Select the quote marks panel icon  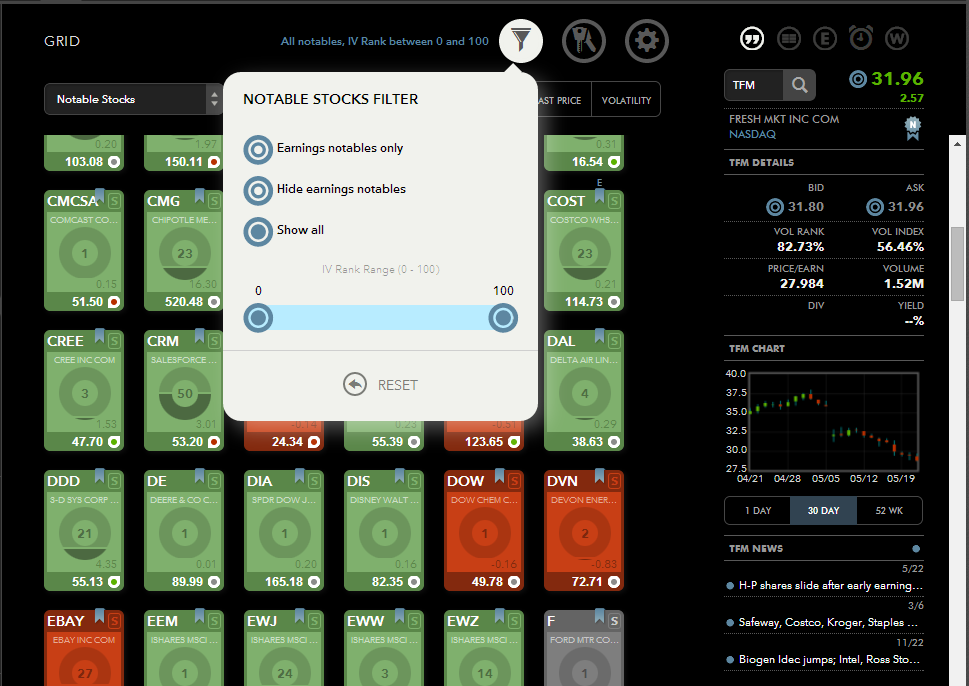[752, 39]
